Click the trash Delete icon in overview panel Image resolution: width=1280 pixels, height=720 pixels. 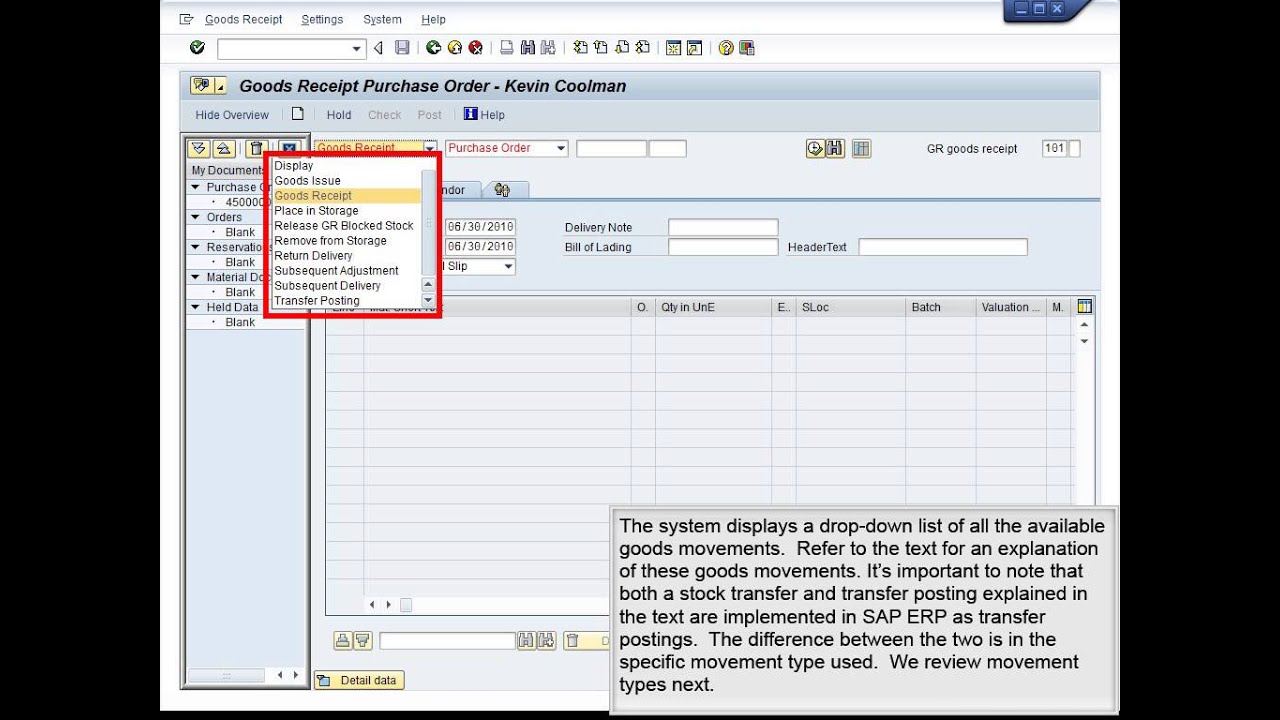(x=256, y=148)
